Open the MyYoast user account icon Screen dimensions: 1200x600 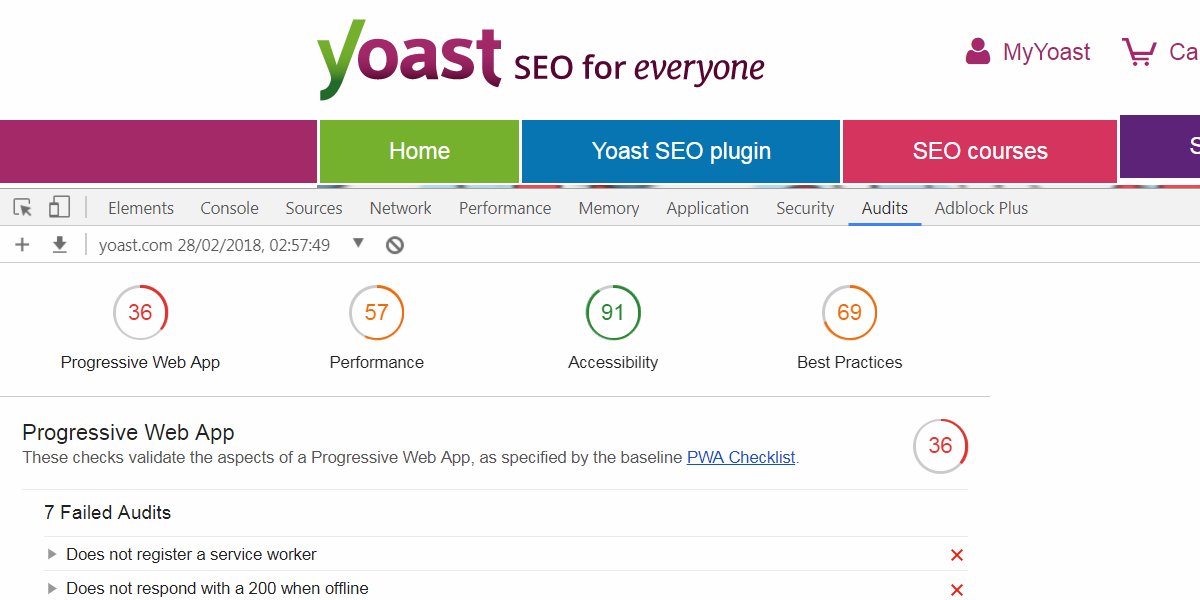[x=977, y=52]
